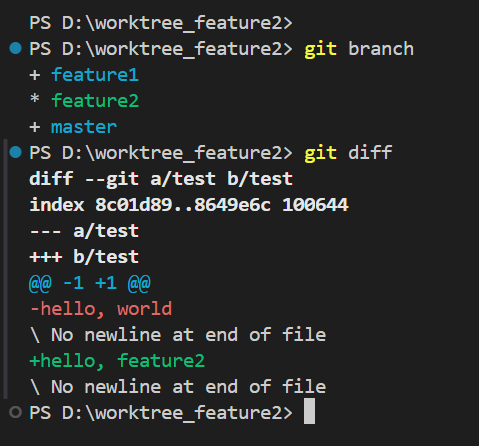Click the terminal cursor block

click(x=309, y=411)
